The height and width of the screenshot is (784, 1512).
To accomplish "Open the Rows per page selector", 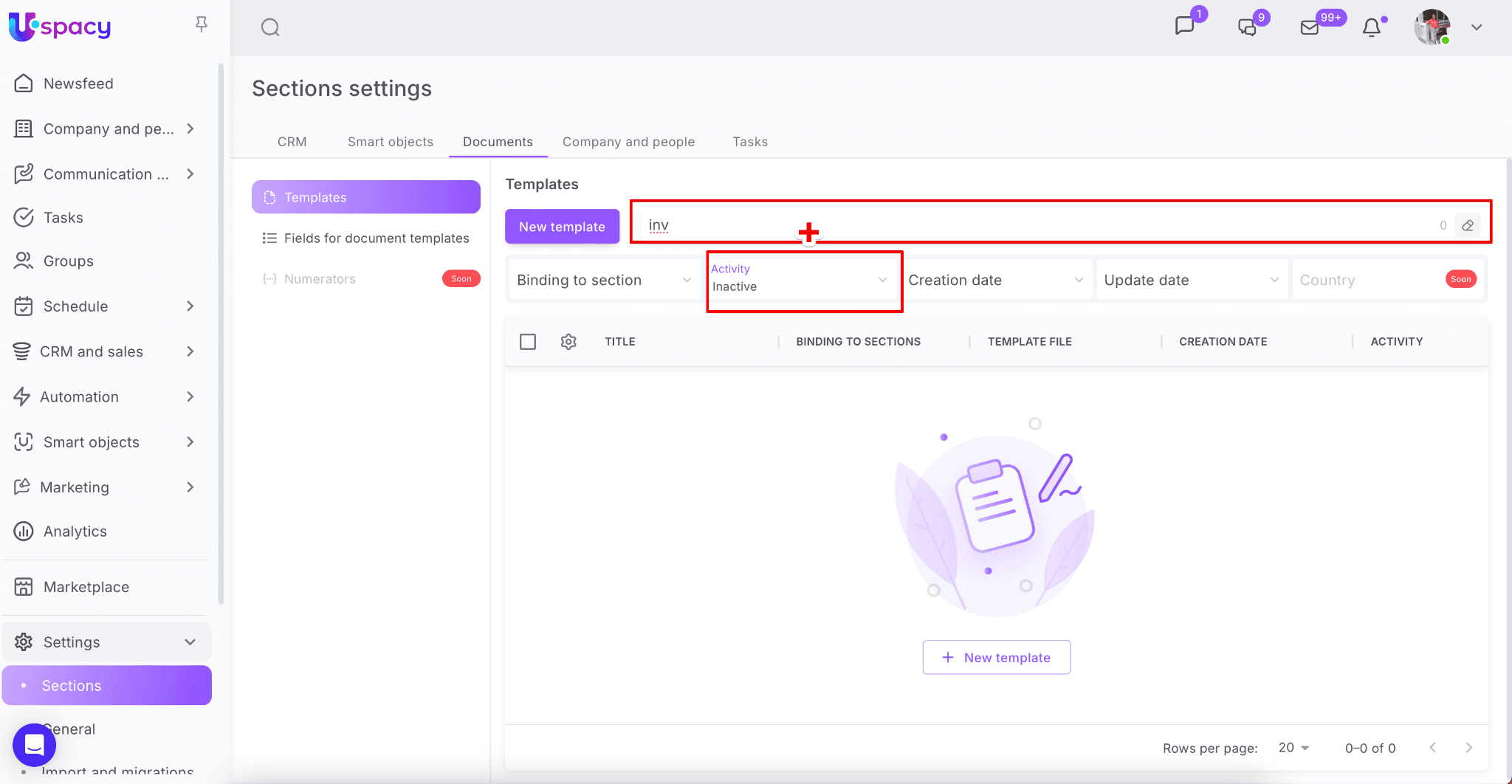I will (1293, 748).
